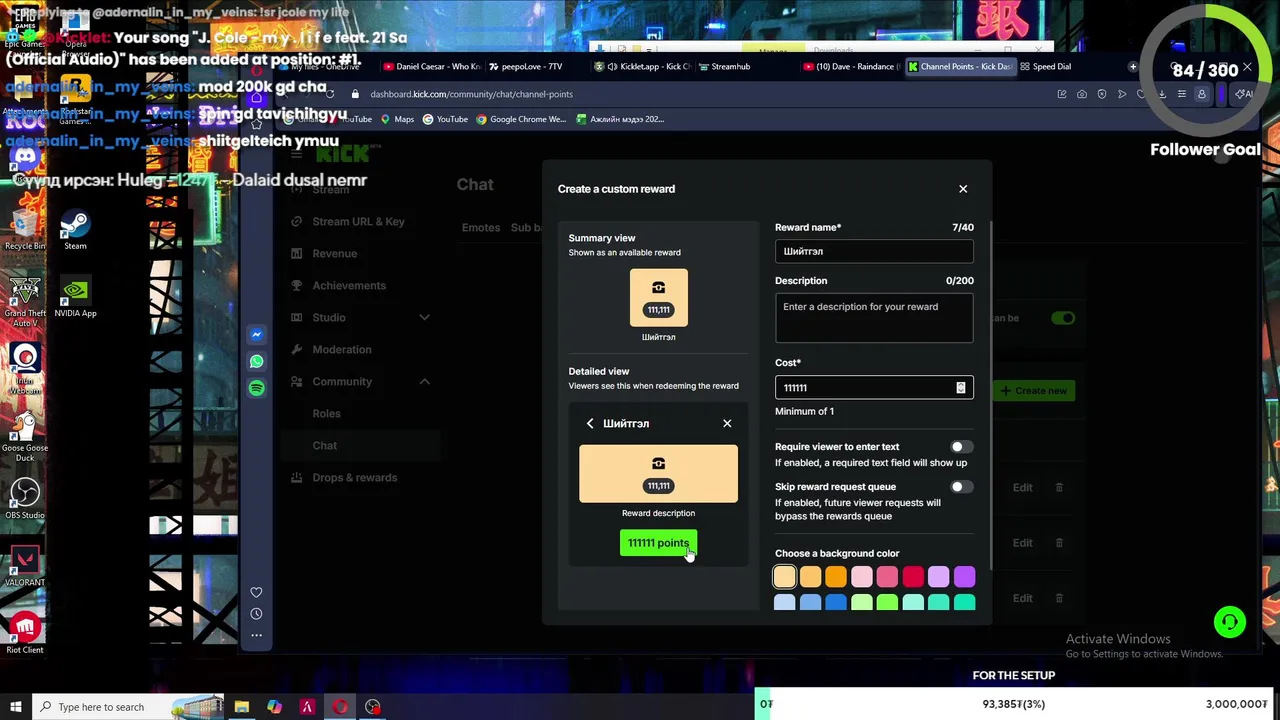Screen dimensions: 1280x720
Task: Open Riot Client desktop shortcut
Action: 25,634
